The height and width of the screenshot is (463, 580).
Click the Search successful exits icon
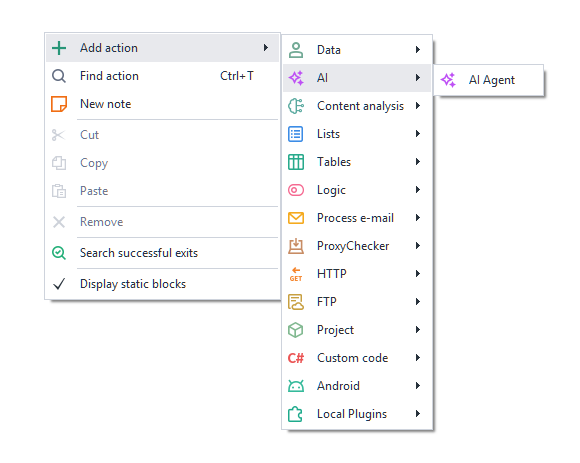[59, 253]
